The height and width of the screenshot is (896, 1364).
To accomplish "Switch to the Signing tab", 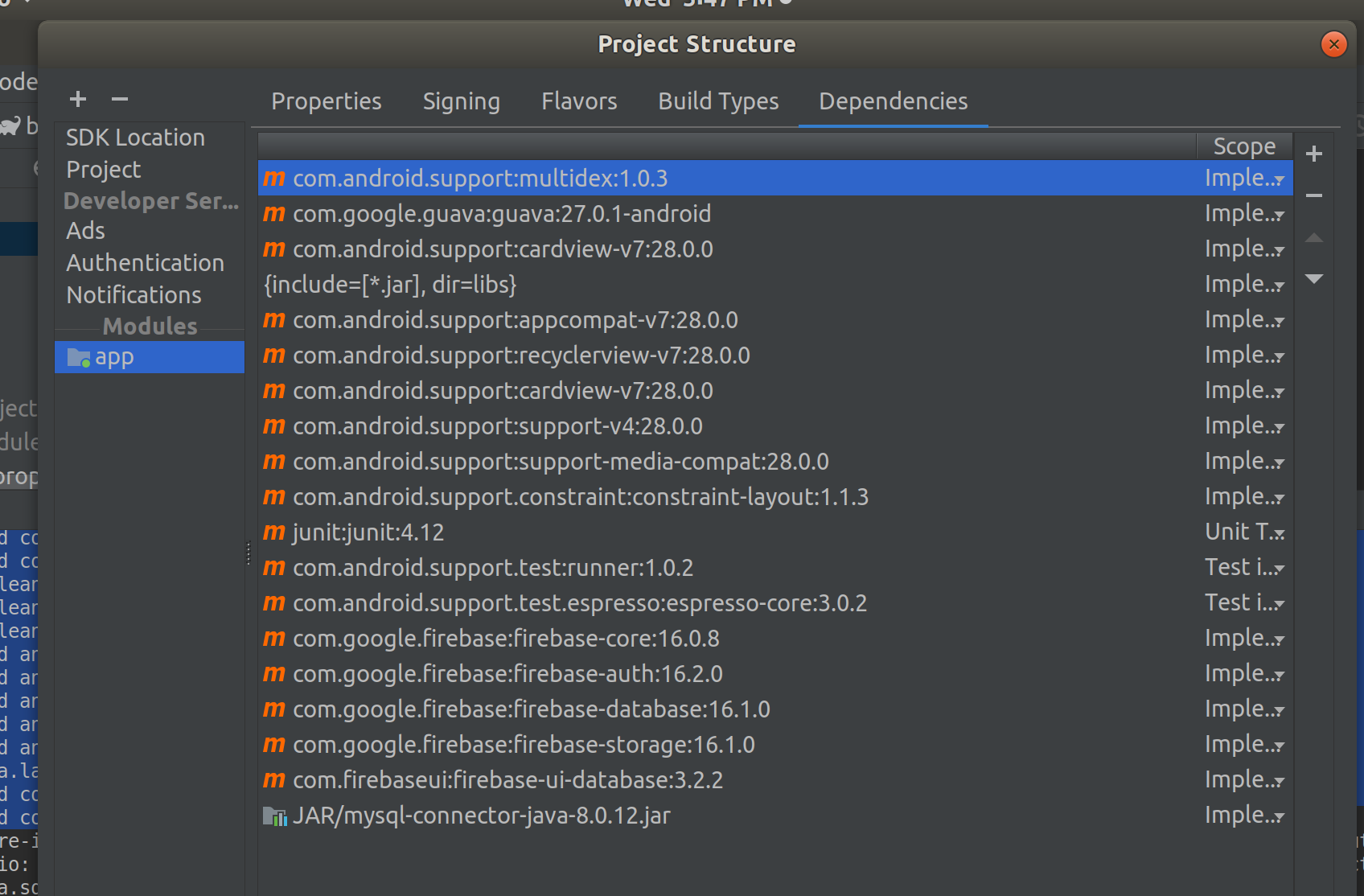I will tap(461, 101).
